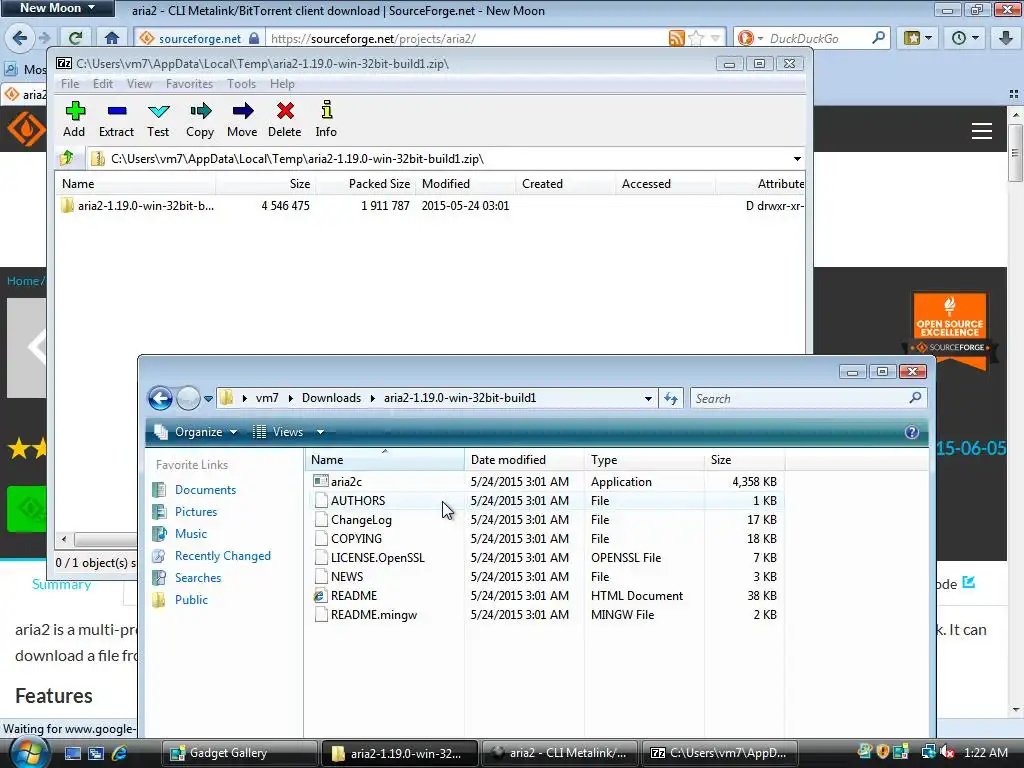Go back in New Moon browser

(19, 38)
